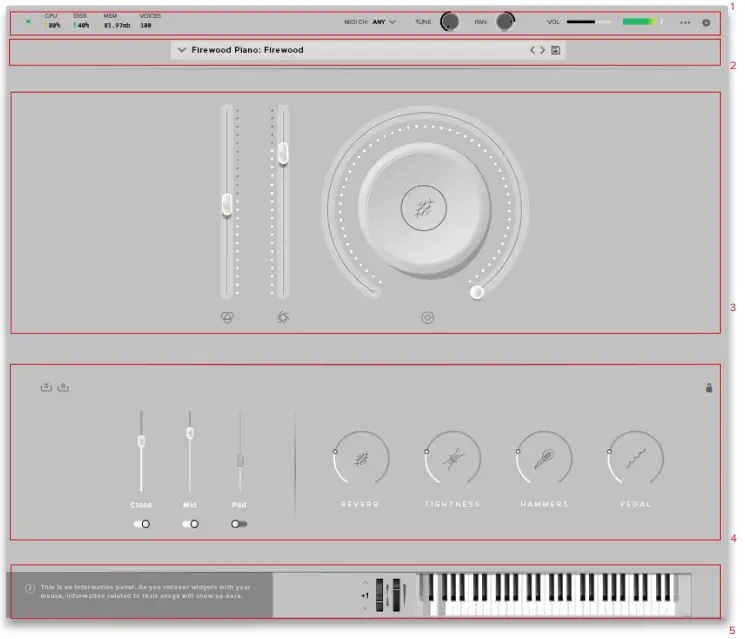
Task: Open the plugin settings gear
Action: 706,22
